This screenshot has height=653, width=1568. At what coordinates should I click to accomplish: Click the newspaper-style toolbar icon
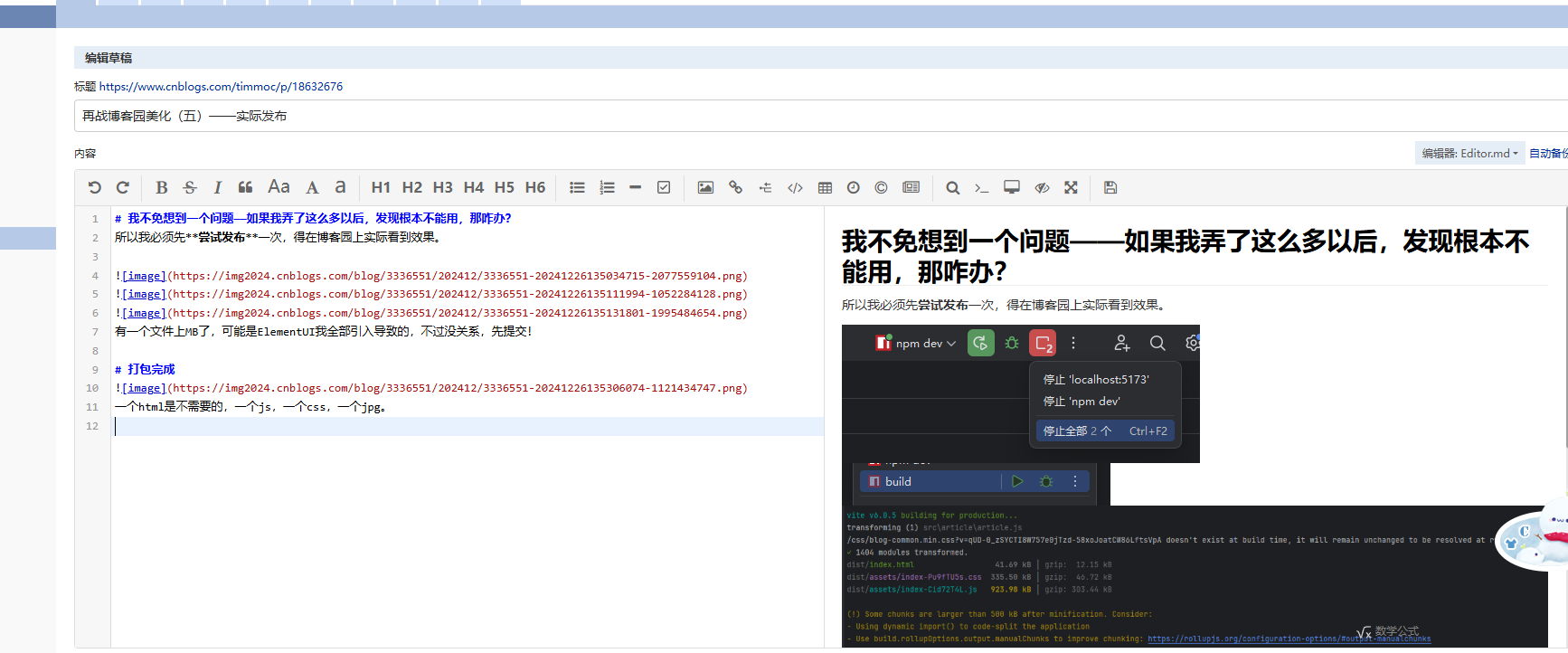coord(911,187)
